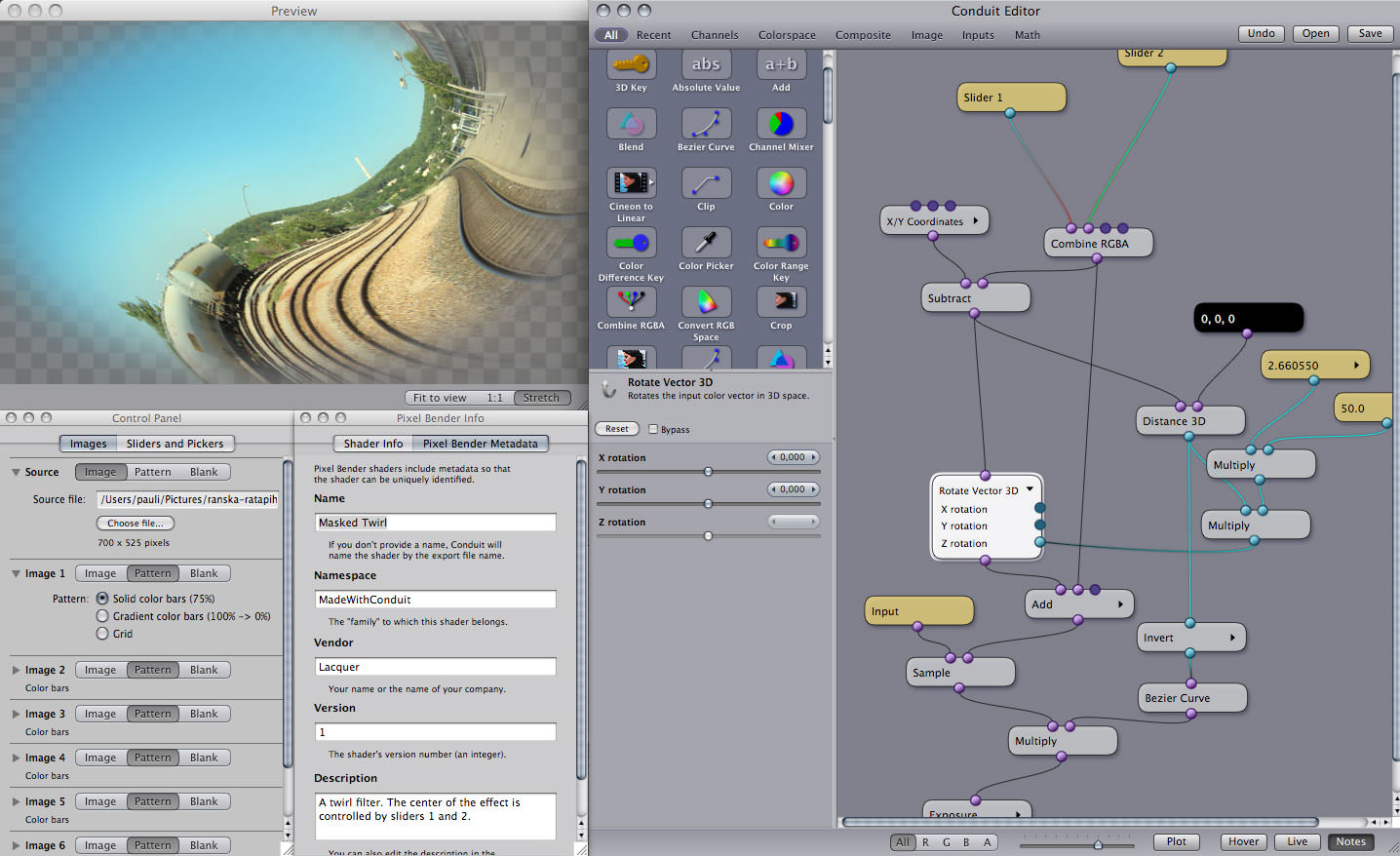The width and height of the screenshot is (1400, 856).
Task: Open the Composite category tab
Action: (x=863, y=35)
